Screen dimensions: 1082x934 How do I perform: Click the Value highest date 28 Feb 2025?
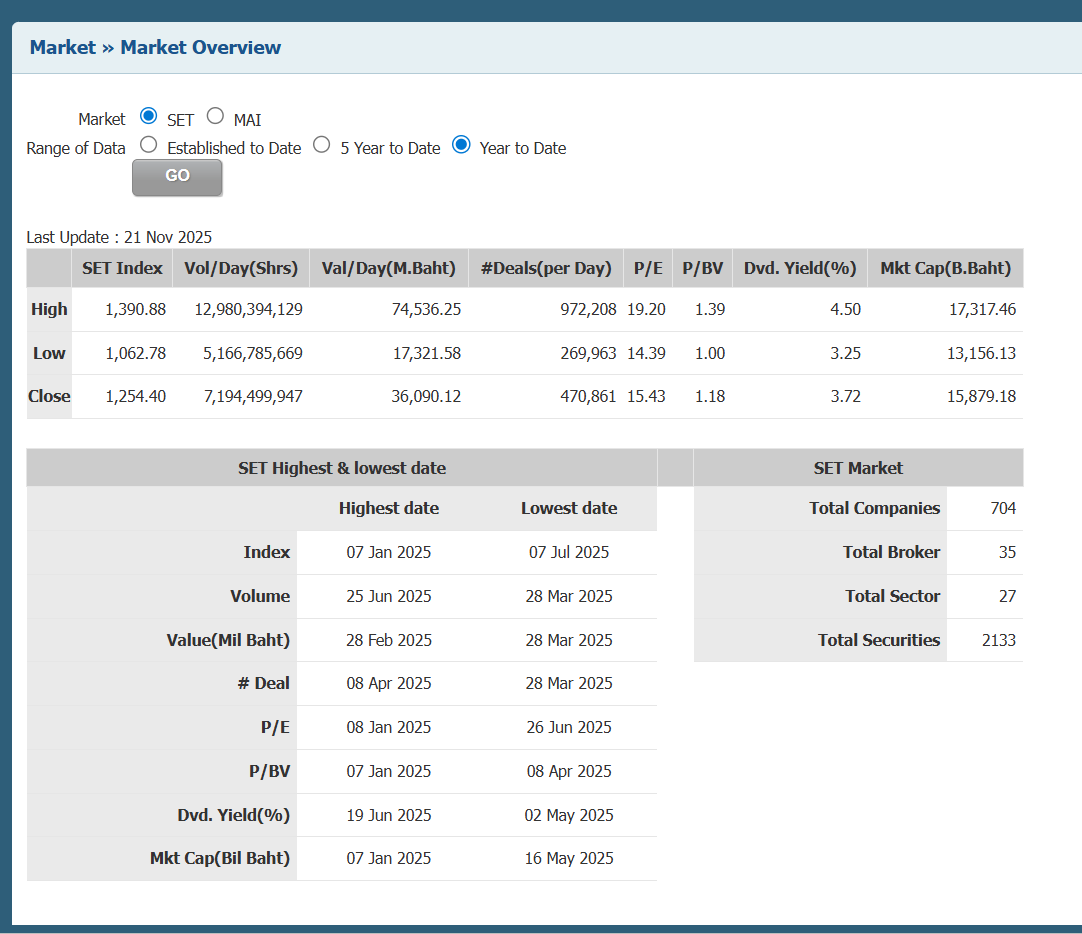pos(388,640)
